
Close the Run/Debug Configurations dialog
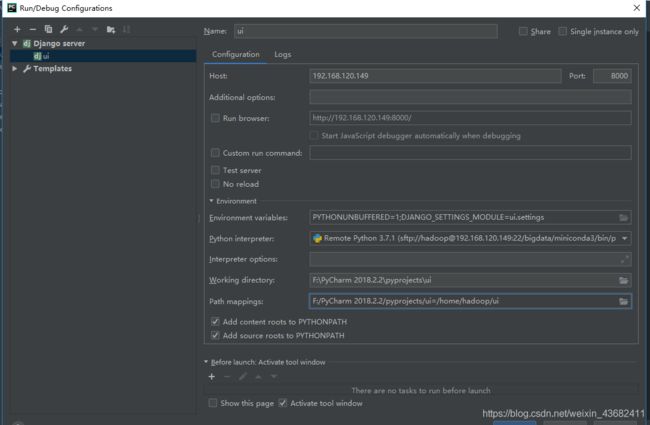pos(637,8)
